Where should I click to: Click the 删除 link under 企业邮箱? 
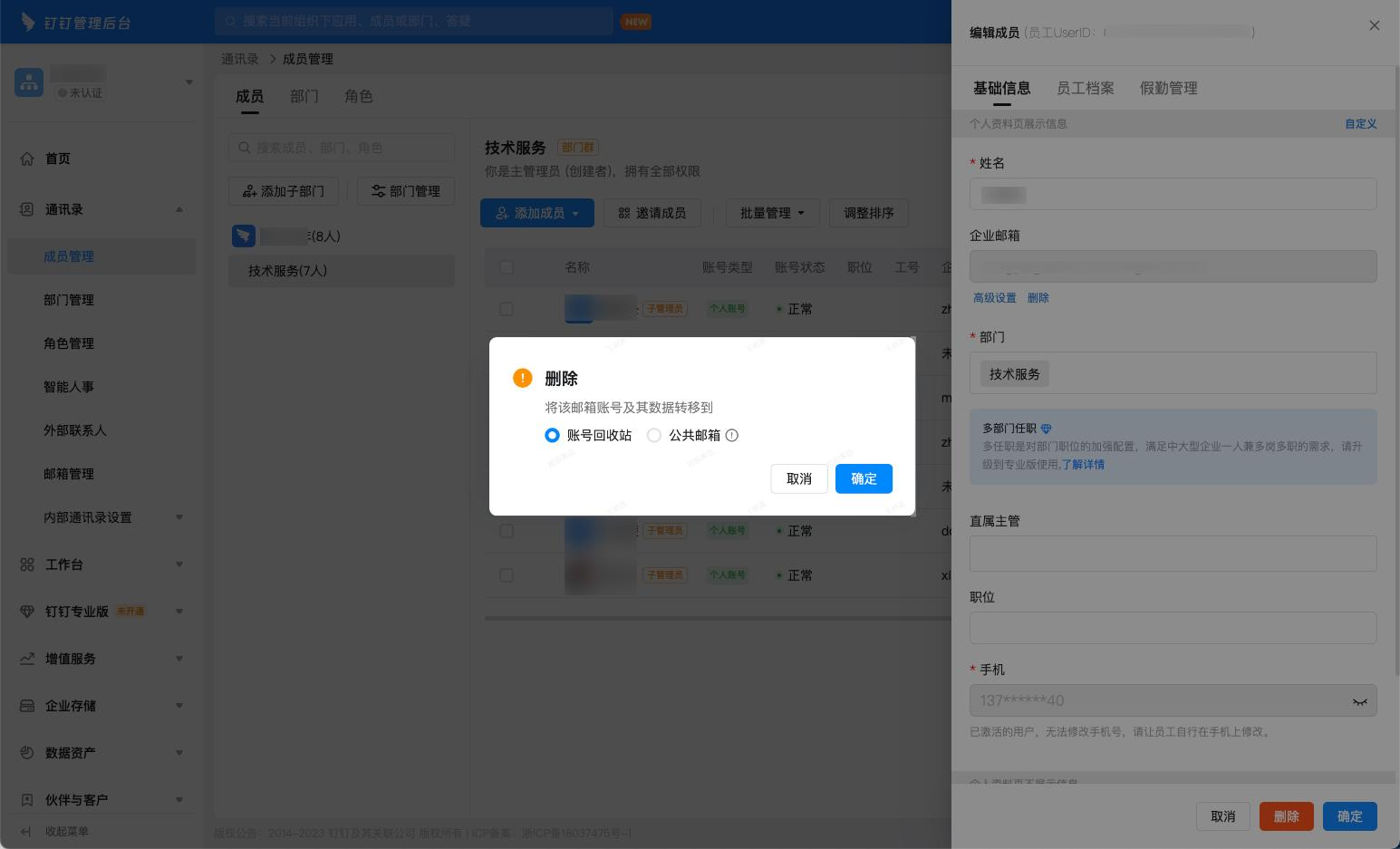click(1038, 298)
